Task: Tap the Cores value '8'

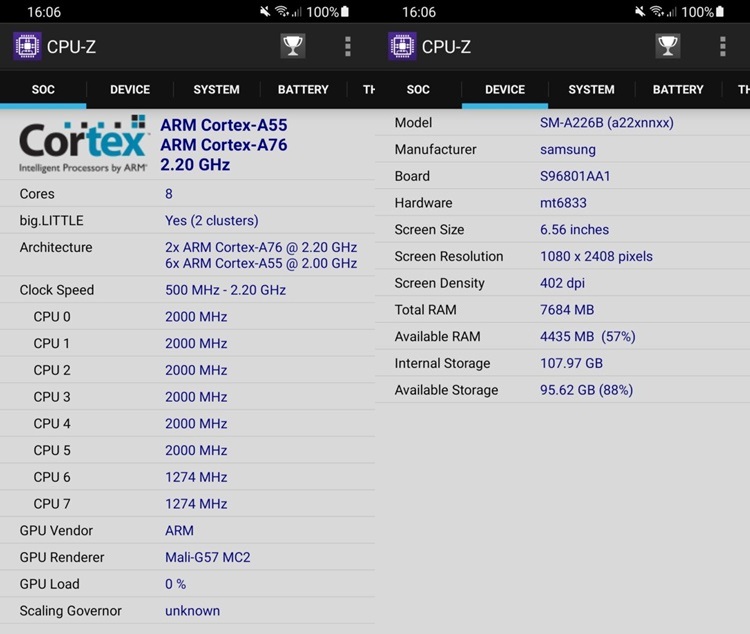Action: 169,194
